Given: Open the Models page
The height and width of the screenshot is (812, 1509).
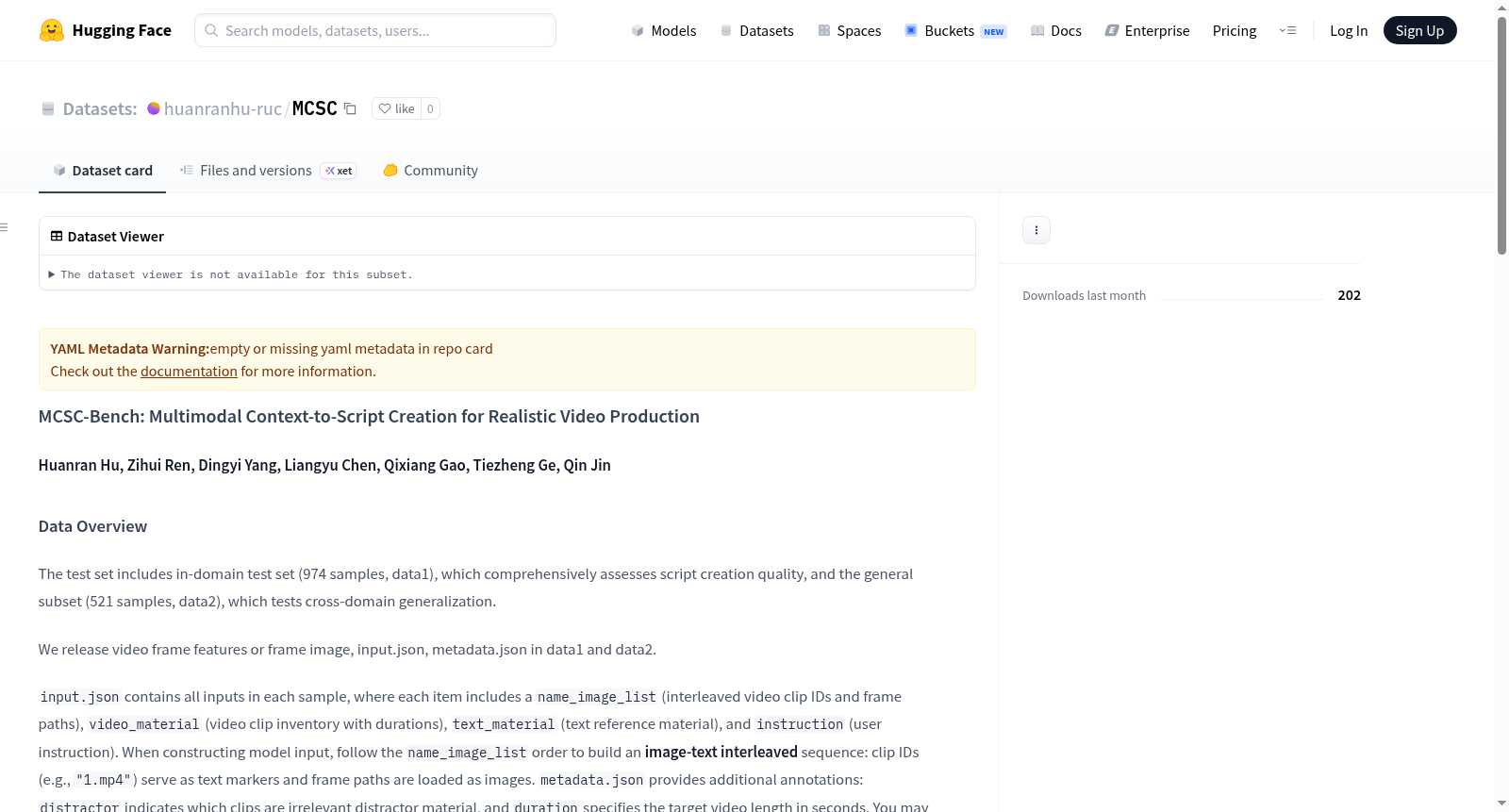Looking at the screenshot, I should tap(664, 30).
